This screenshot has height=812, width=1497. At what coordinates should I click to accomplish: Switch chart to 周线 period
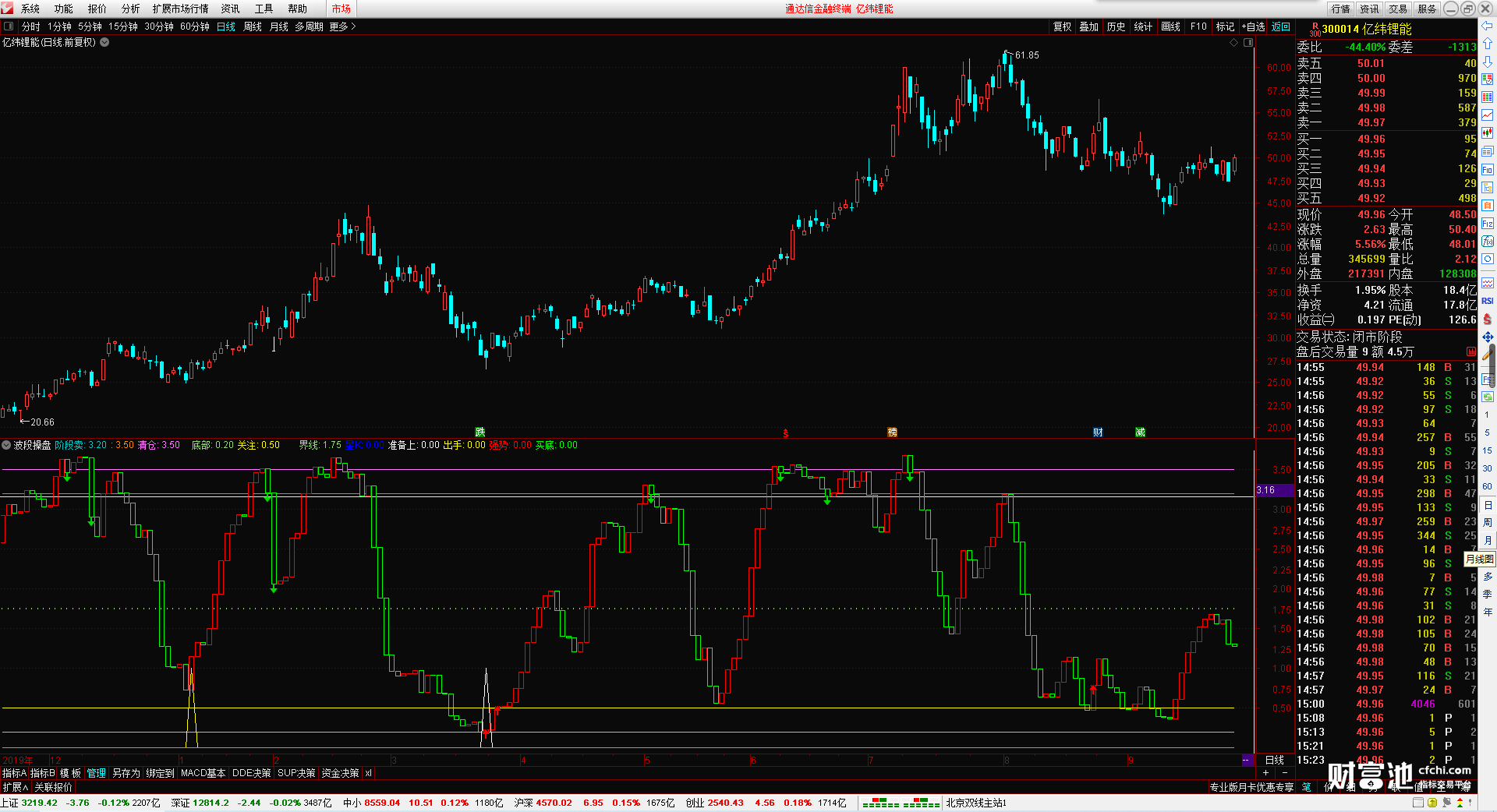click(253, 26)
